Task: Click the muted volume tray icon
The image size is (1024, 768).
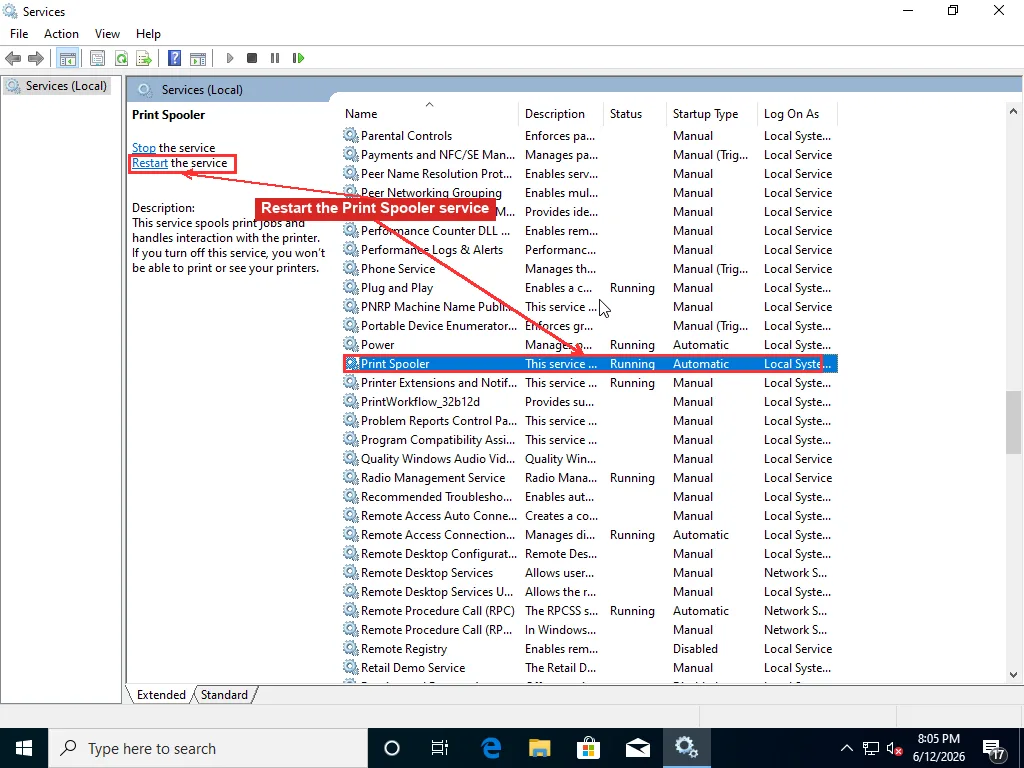Action: (894, 748)
